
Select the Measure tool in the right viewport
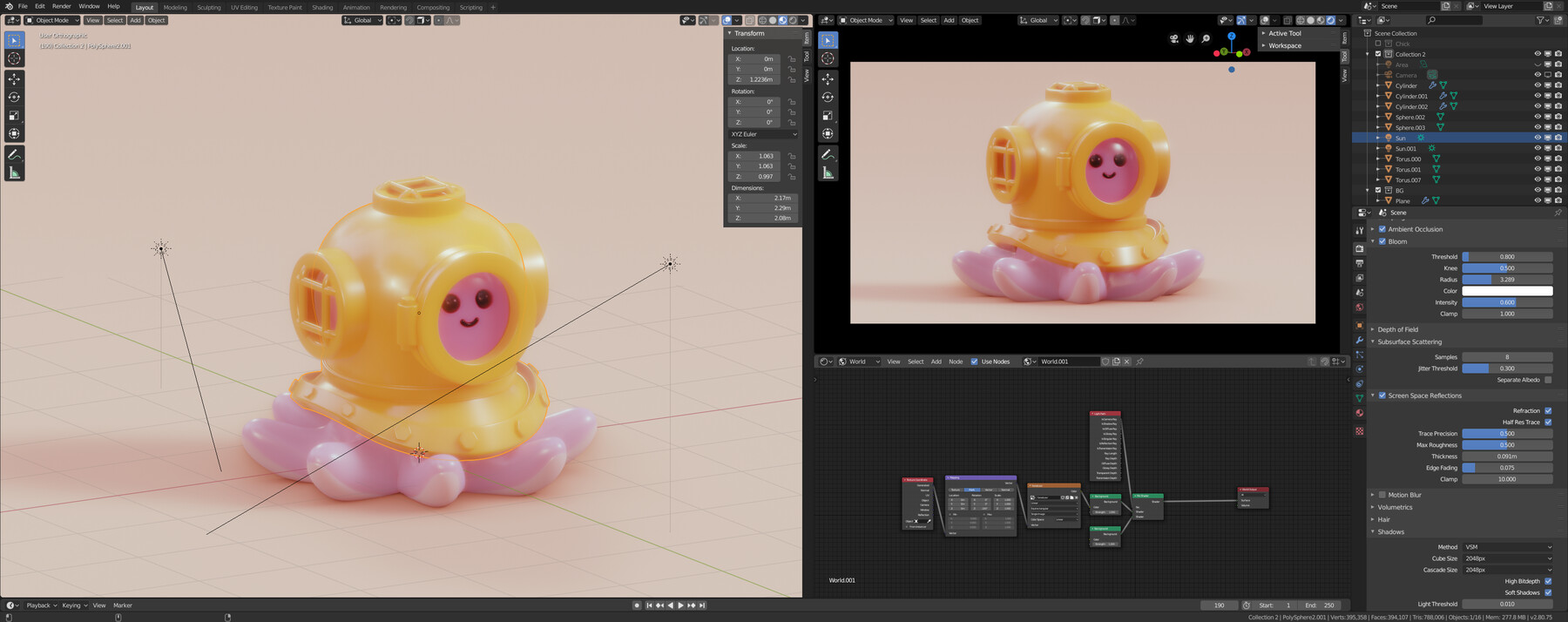(x=828, y=173)
